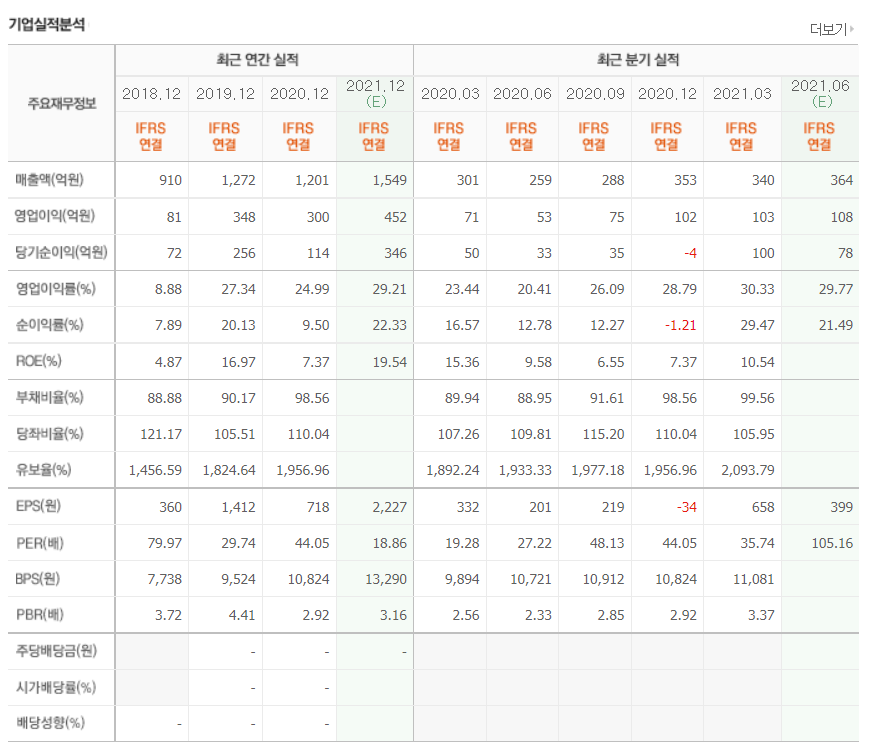Image resolution: width=878 pixels, height=744 pixels.
Task: Click the 주요재무정보 header cell
Action: tap(62, 103)
